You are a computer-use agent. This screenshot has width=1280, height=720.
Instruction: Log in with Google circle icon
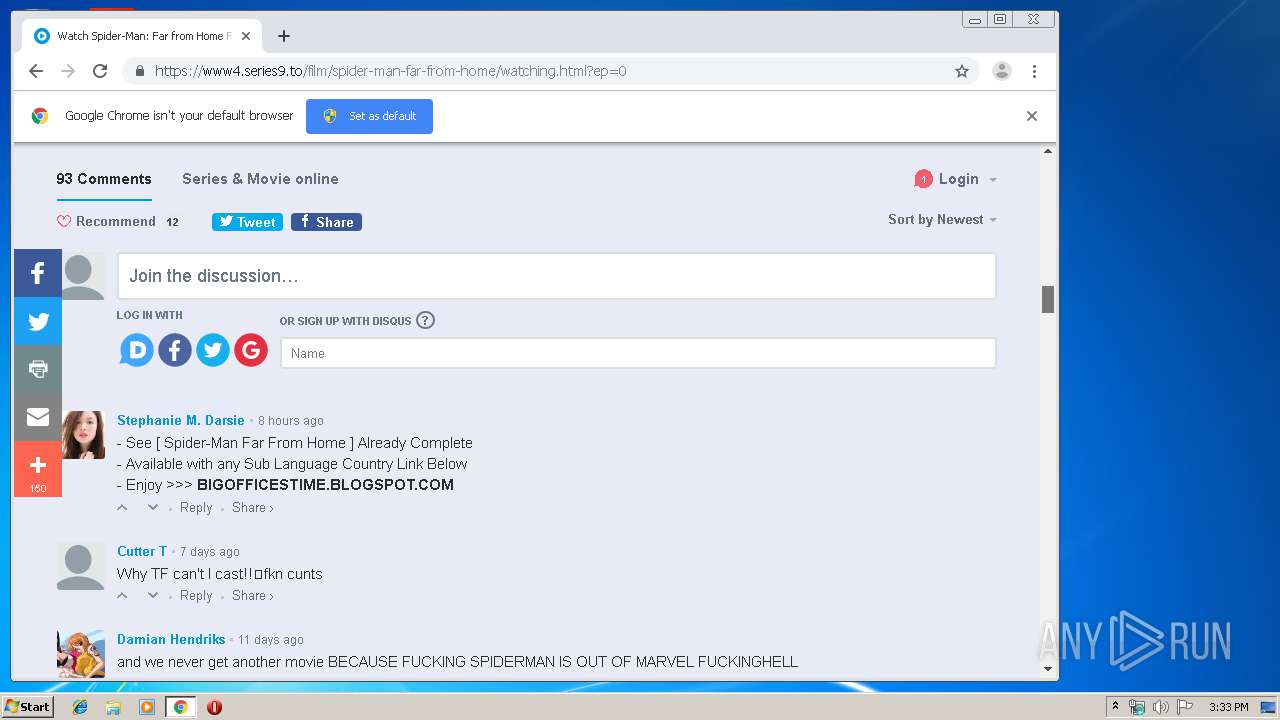point(251,350)
